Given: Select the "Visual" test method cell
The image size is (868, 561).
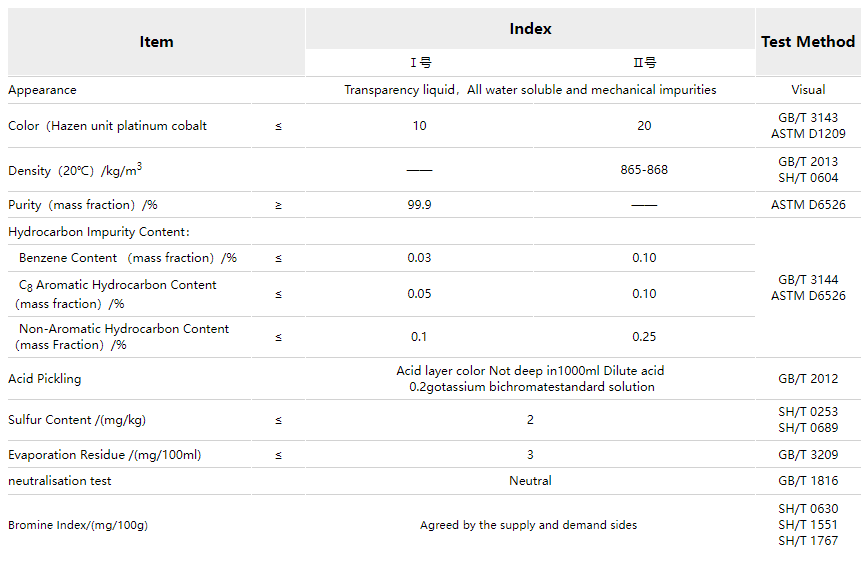Looking at the screenshot, I should (808, 90).
